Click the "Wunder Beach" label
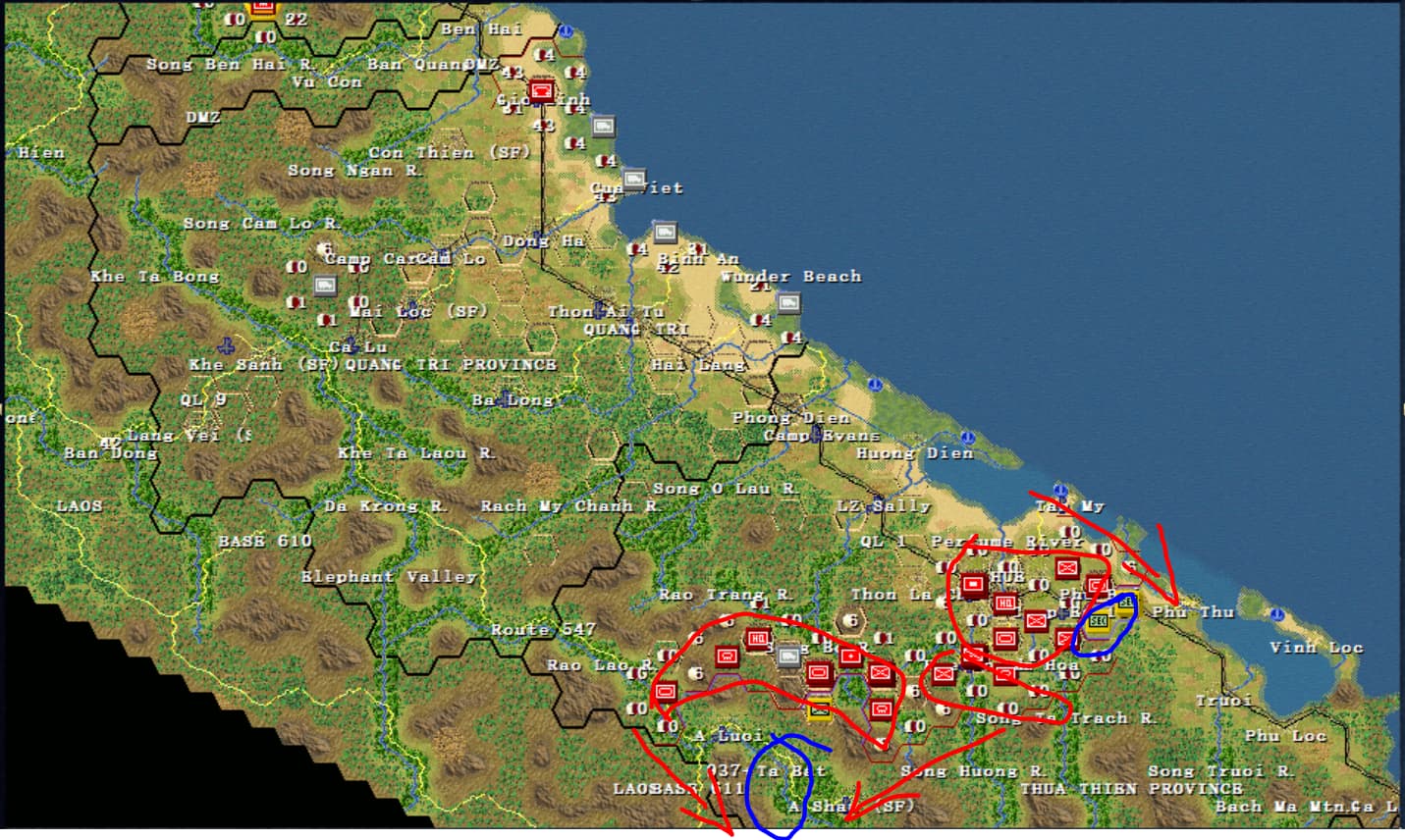Image resolution: width=1405 pixels, height=840 pixels. coord(790,276)
